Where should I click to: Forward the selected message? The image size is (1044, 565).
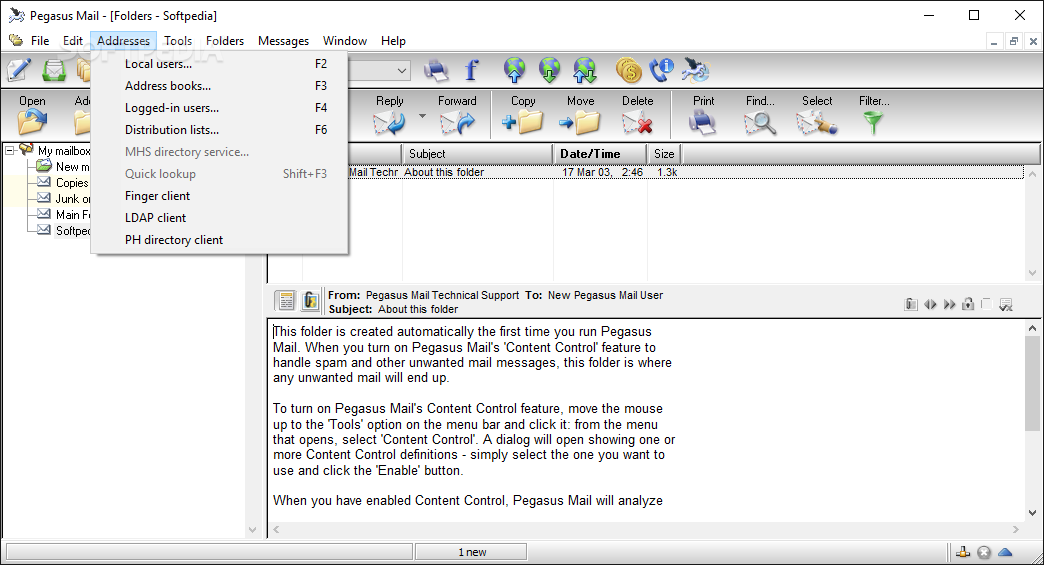(457, 114)
